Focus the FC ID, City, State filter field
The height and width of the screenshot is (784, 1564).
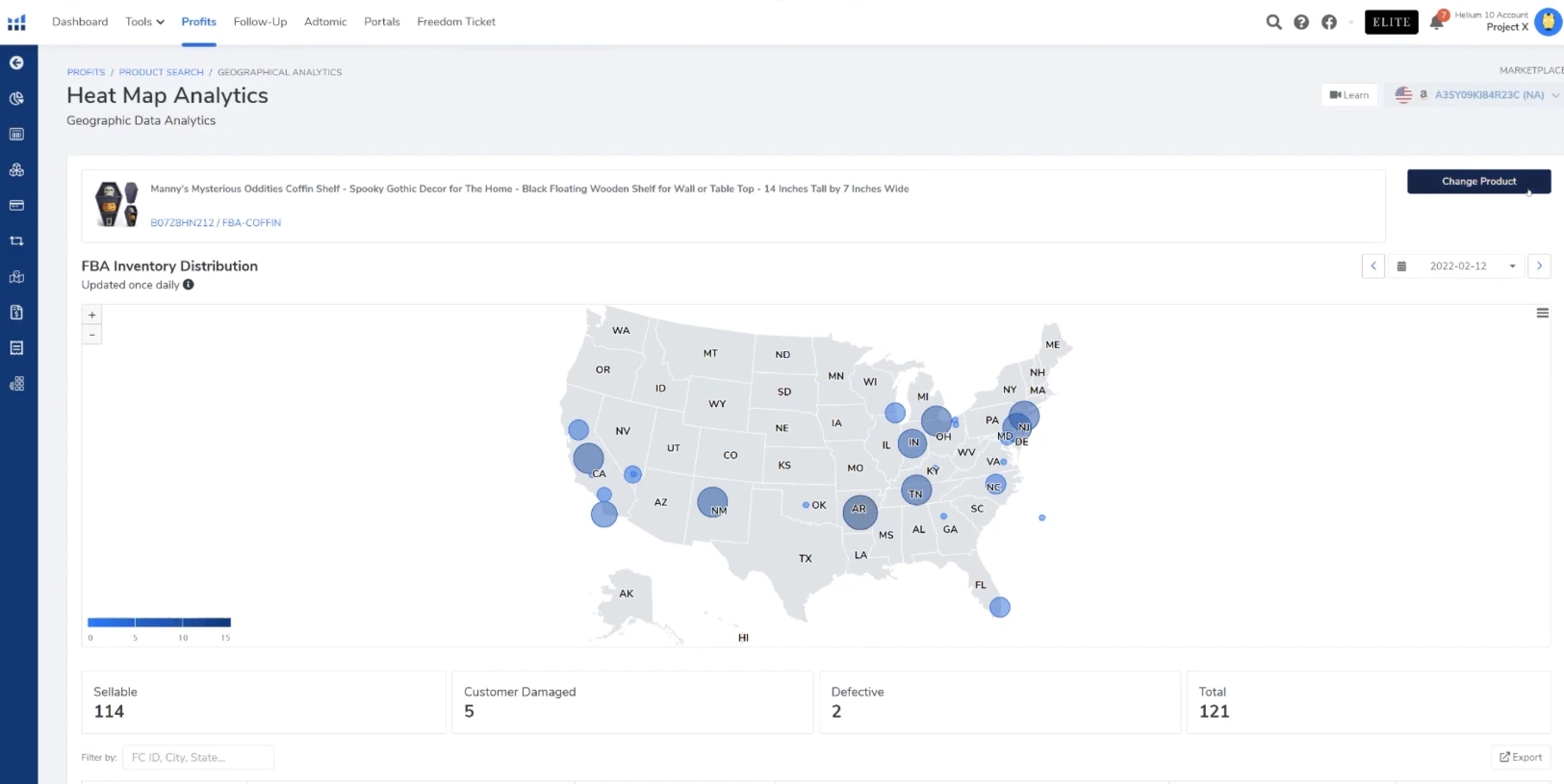tap(198, 758)
